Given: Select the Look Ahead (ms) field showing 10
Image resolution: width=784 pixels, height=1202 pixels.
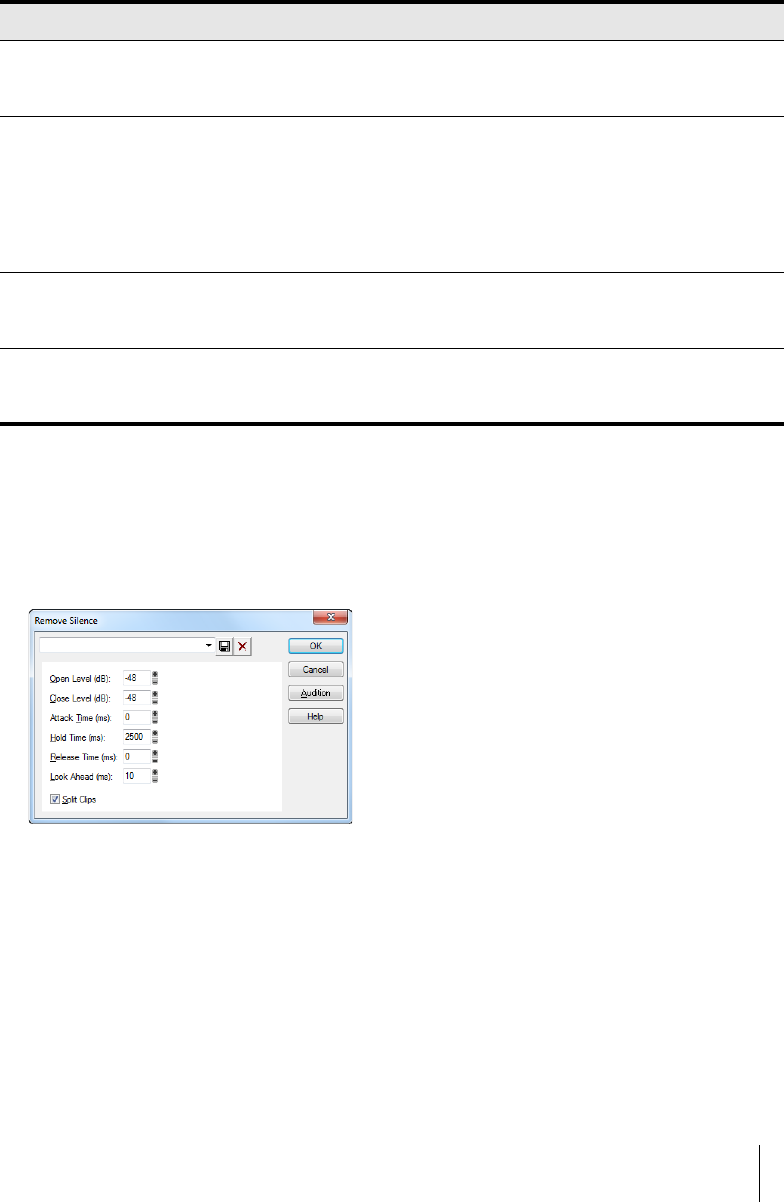Looking at the screenshot, I should 136,776.
